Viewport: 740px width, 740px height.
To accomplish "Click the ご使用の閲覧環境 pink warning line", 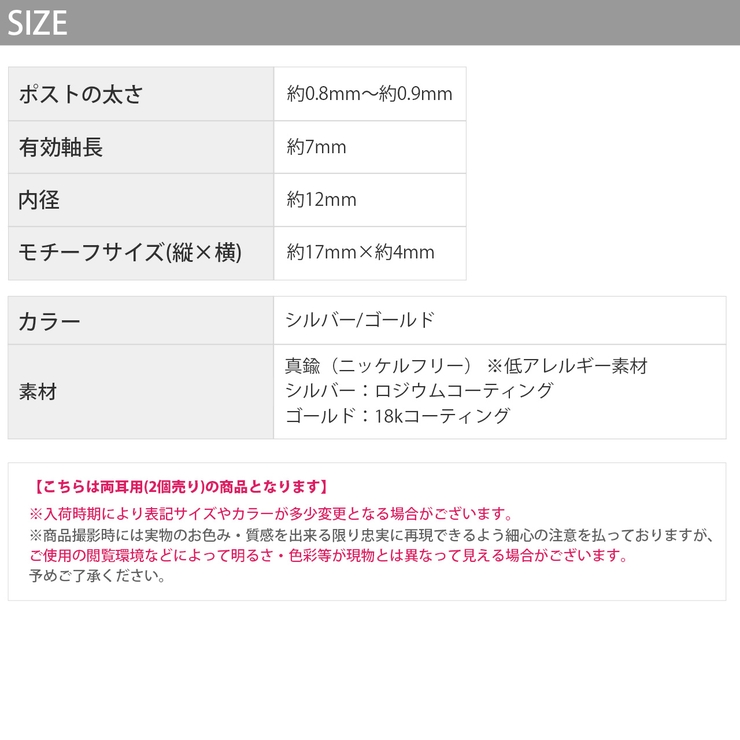I will (x=329, y=555).
